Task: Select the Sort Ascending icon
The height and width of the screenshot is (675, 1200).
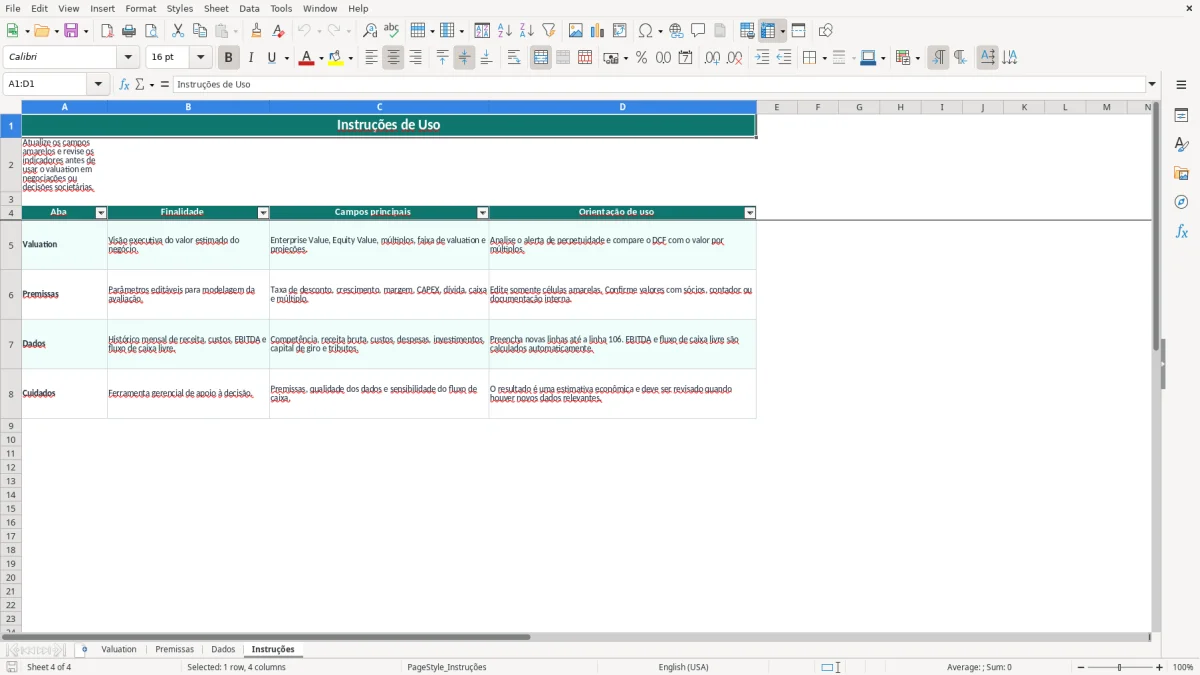Action: click(504, 31)
